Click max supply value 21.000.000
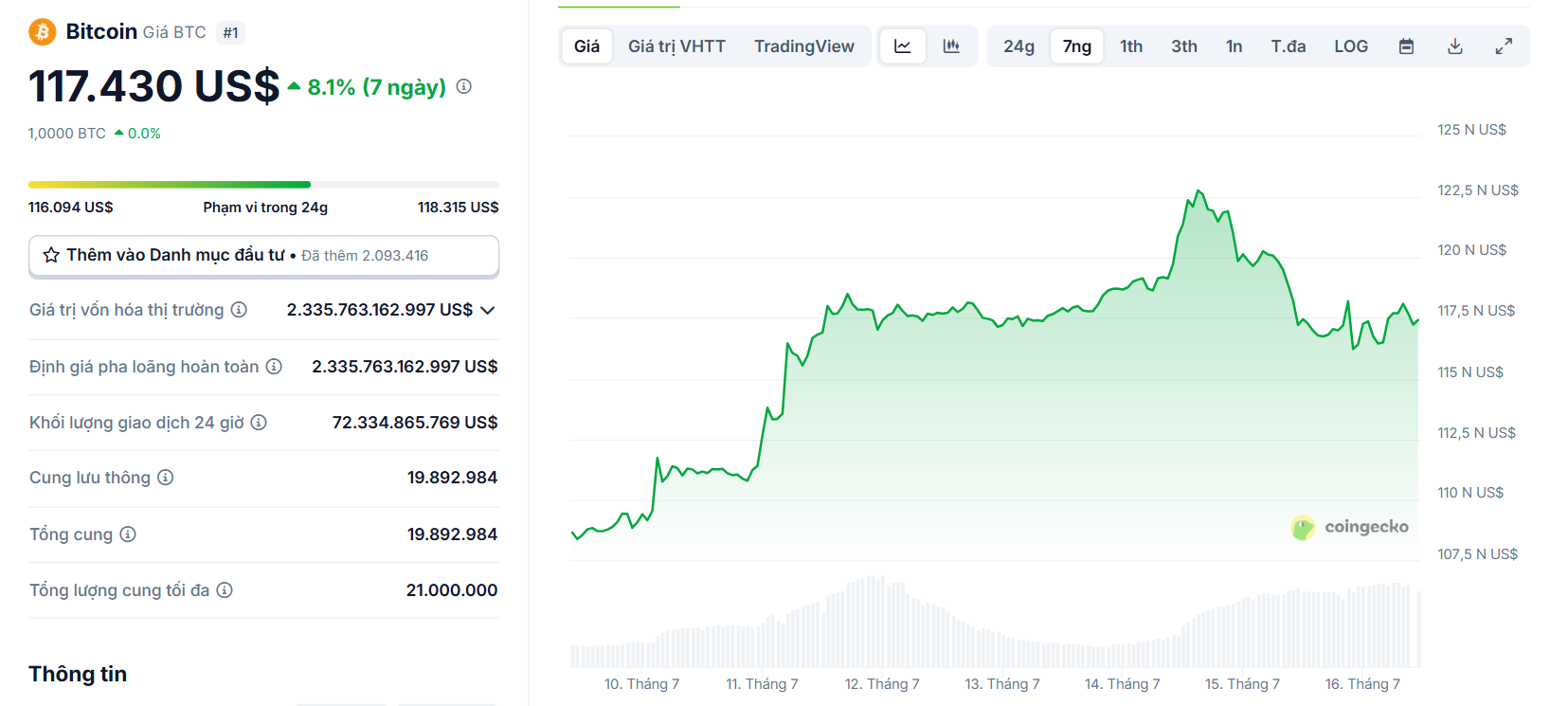The width and height of the screenshot is (1568, 706). (x=452, y=590)
